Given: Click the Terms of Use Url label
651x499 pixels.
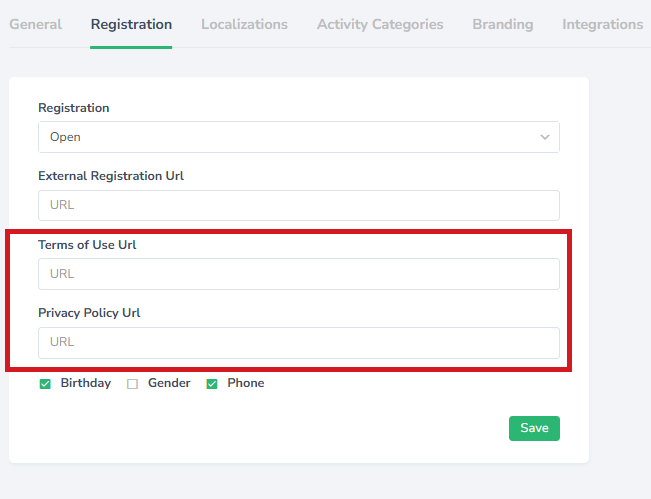Looking at the screenshot, I should click(x=87, y=245).
